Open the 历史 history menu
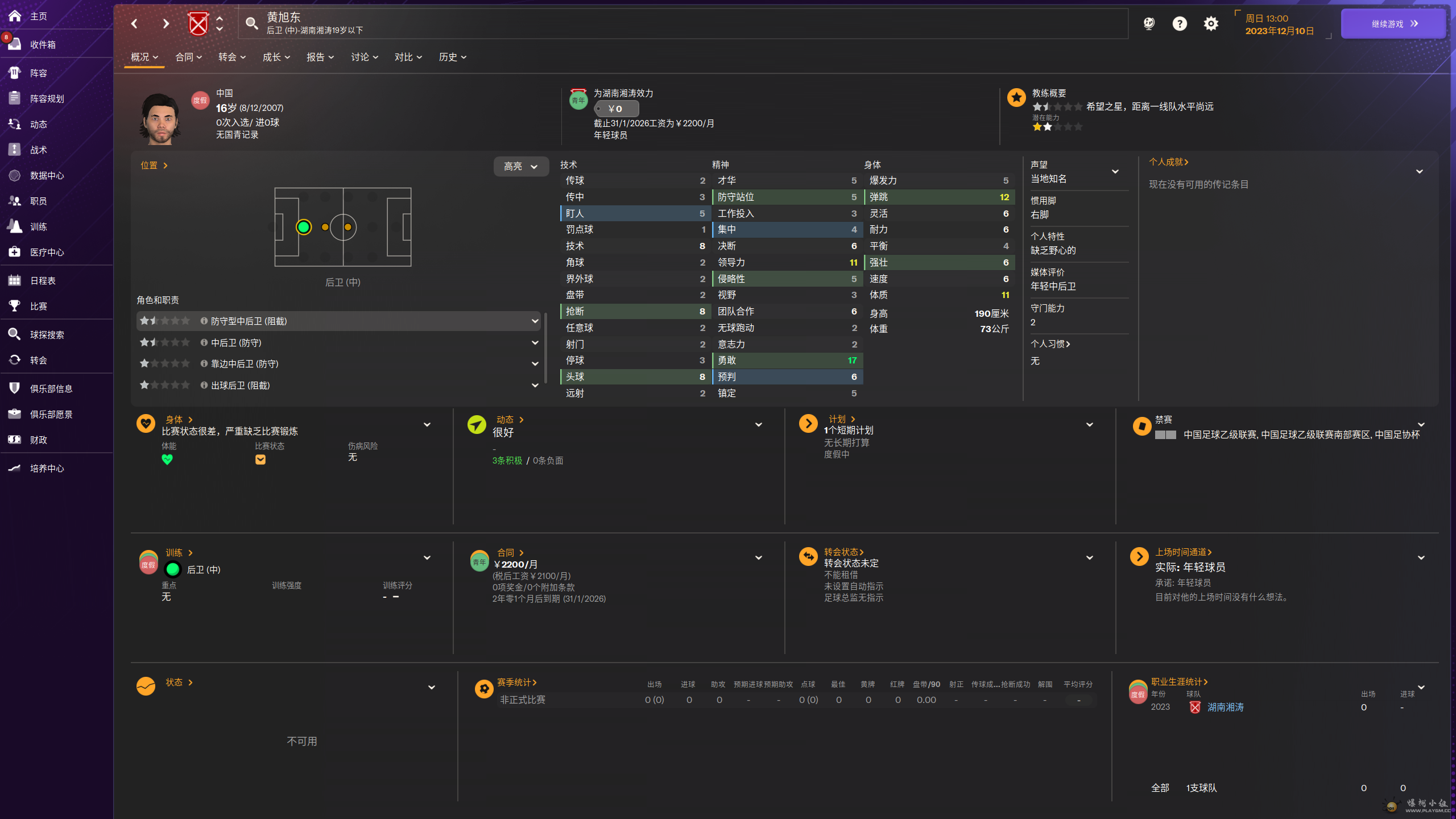Screen dimensions: 1456x819 [x=453, y=57]
